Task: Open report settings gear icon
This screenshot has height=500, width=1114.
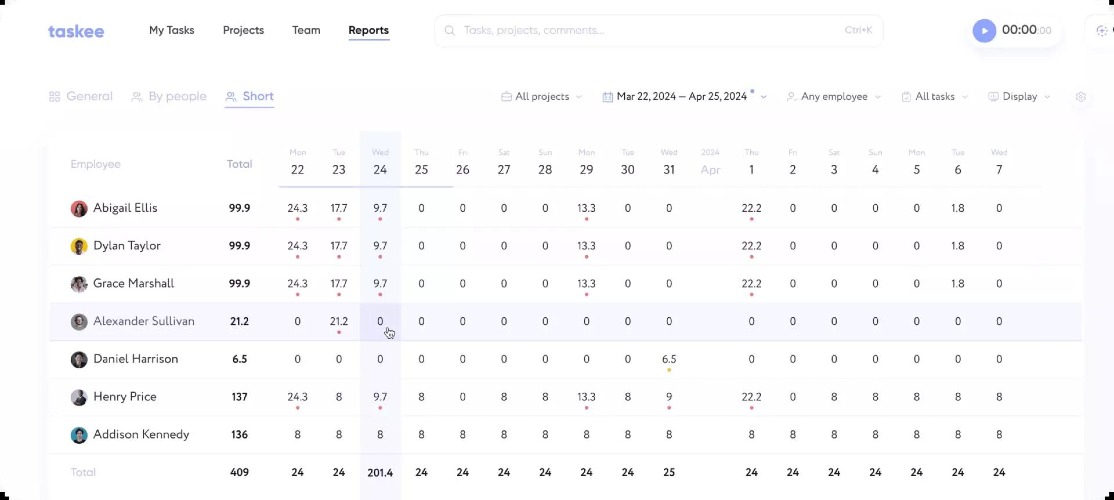Action: pyautogui.click(x=1081, y=97)
